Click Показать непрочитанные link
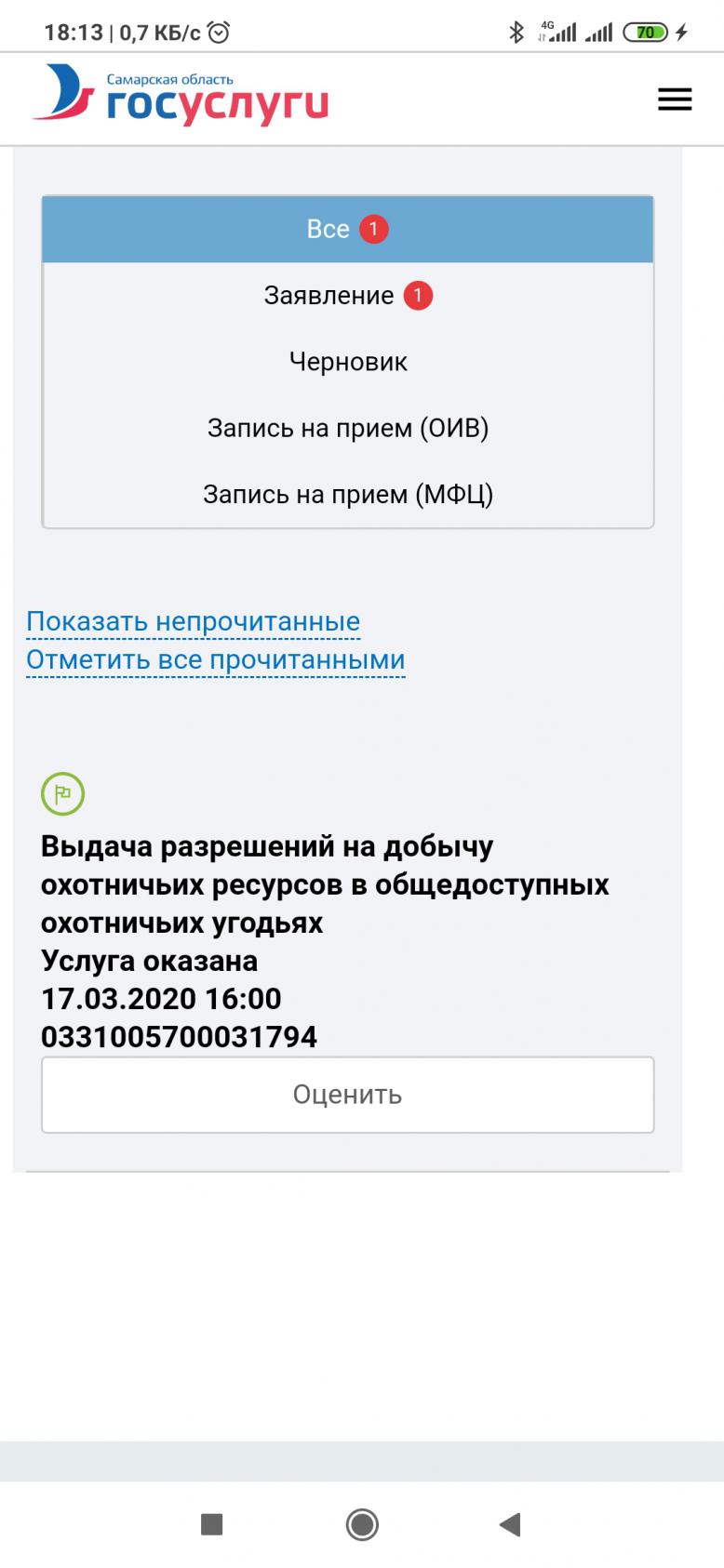The width and height of the screenshot is (724, 1568). click(x=193, y=621)
